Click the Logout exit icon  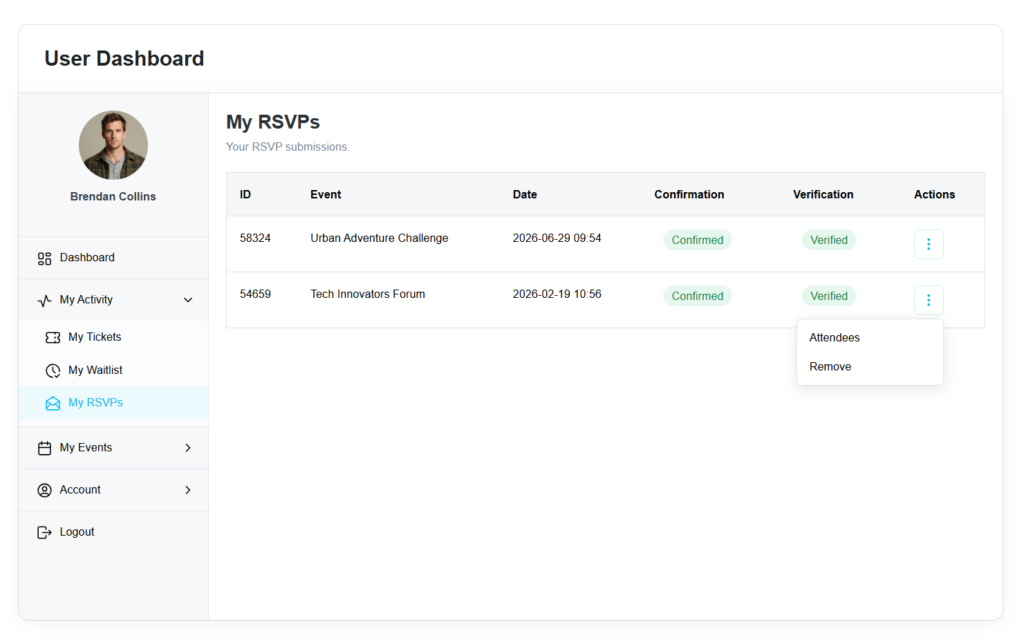(44, 532)
